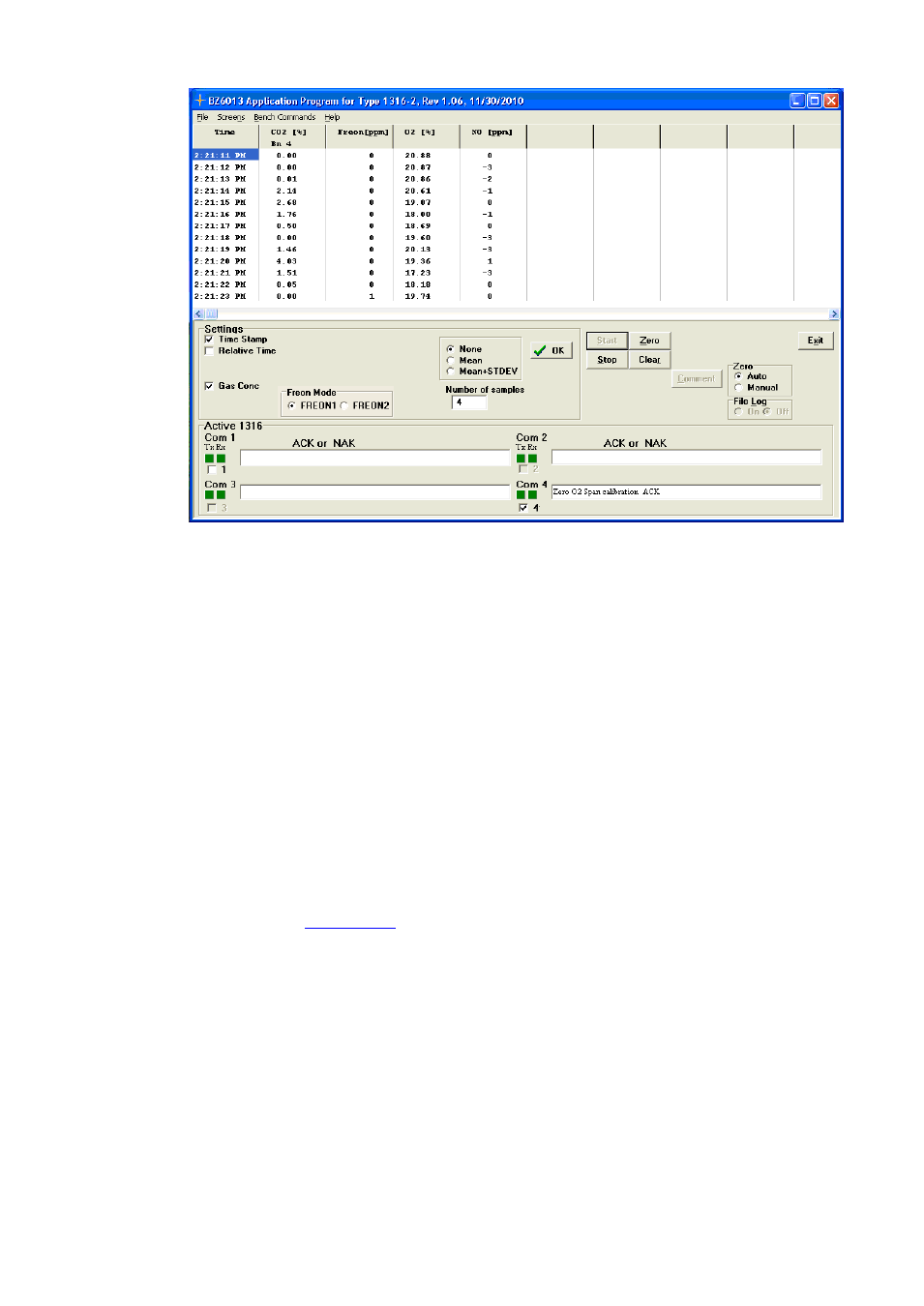Viewport: 924px width, 1306px height.
Task: Click Com 1 Tx green indicator
Action: (x=210, y=459)
